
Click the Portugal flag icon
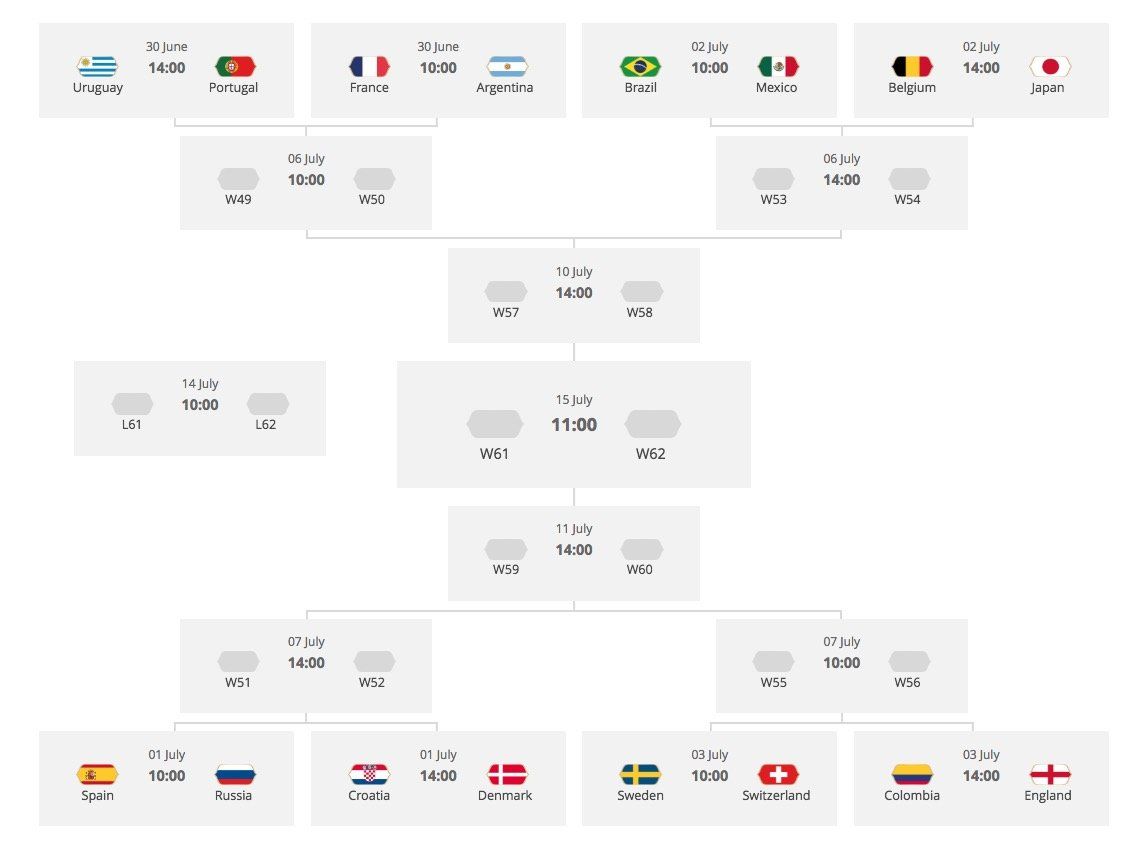[235, 67]
